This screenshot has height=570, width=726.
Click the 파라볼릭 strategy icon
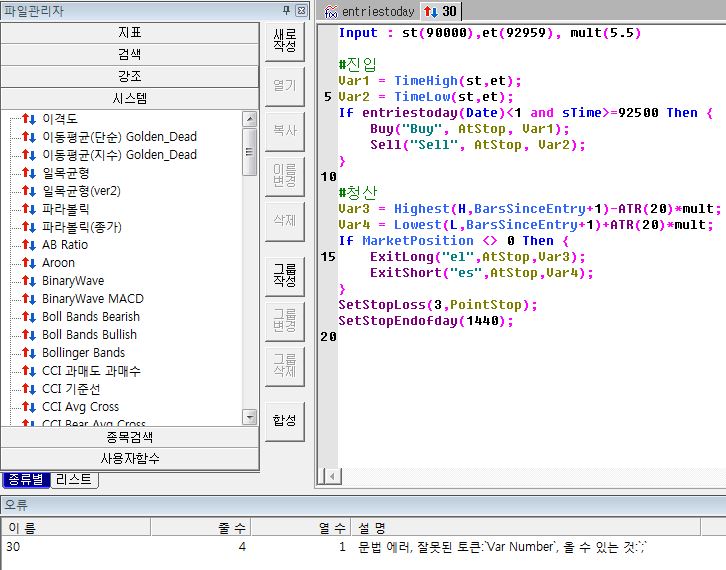click(x=29, y=209)
